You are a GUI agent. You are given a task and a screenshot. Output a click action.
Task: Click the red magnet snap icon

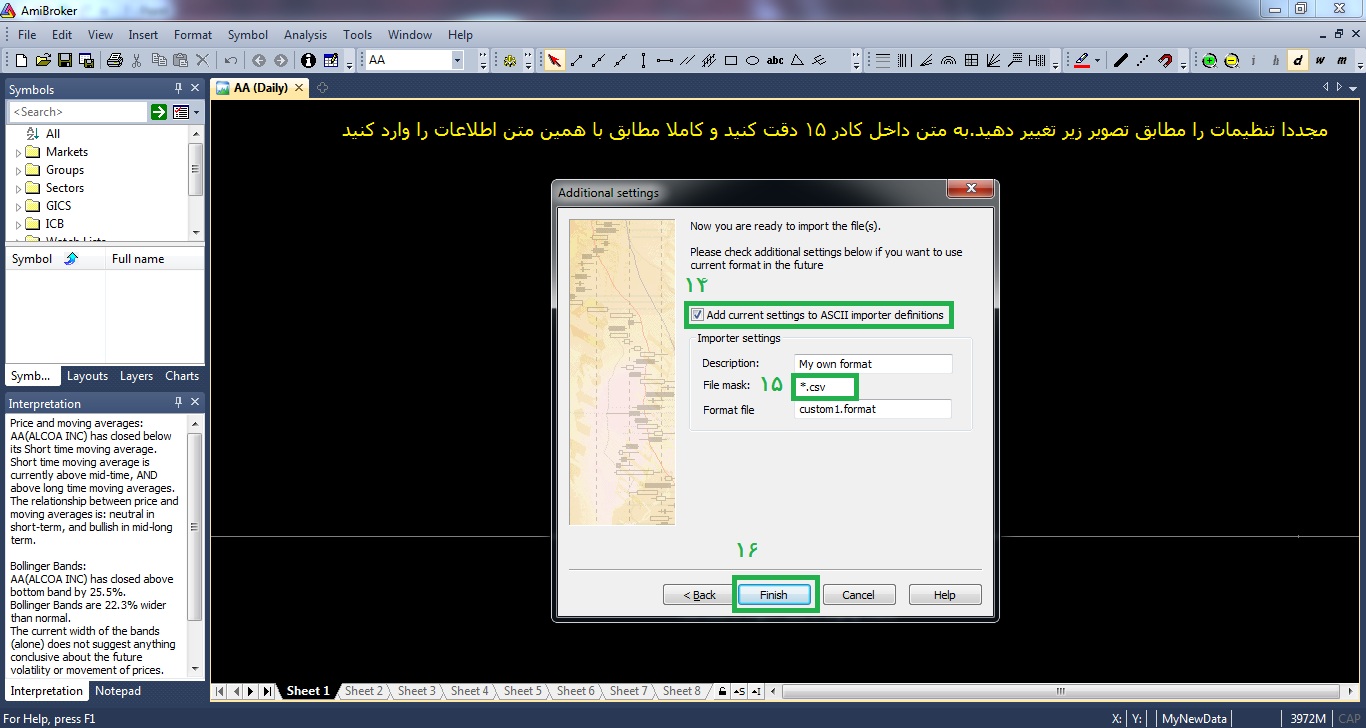(1165, 61)
